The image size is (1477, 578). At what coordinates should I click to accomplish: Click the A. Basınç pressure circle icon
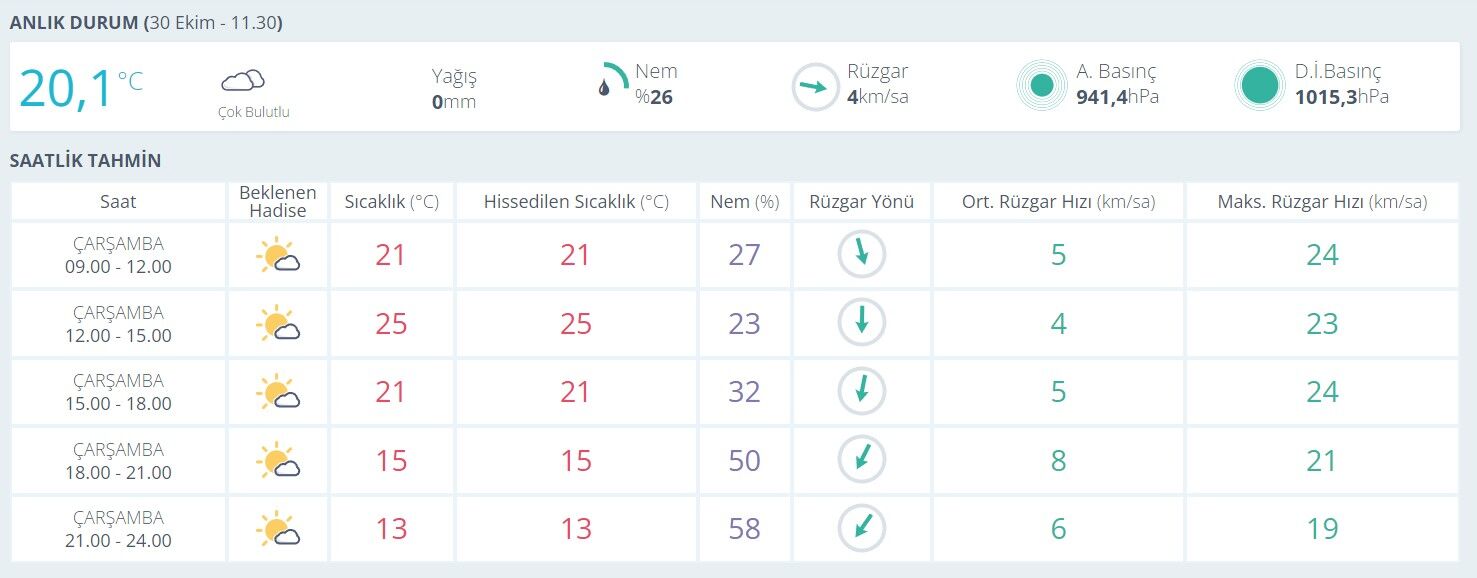[x=1042, y=86]
